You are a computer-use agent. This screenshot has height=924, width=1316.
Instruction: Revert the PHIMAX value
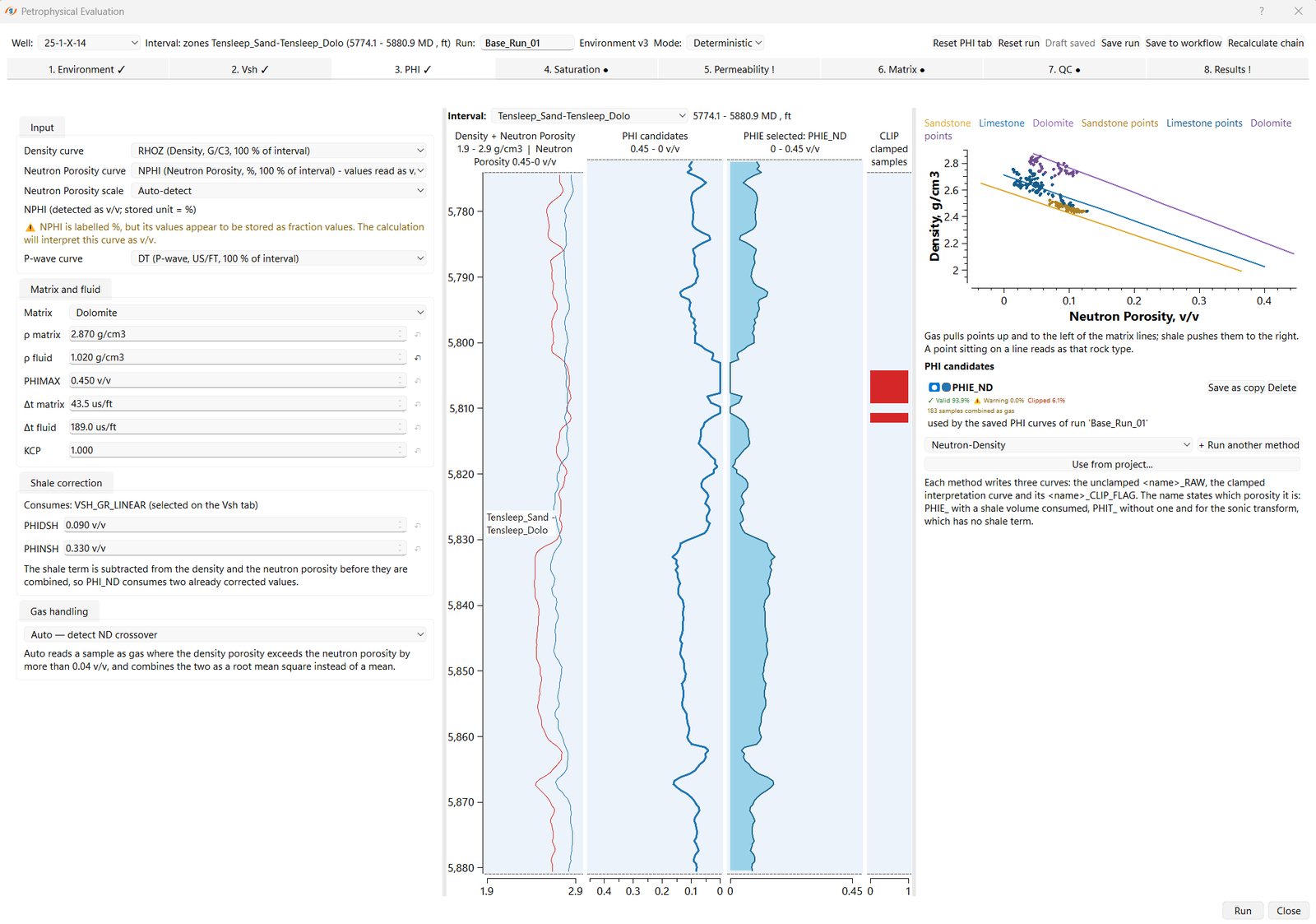(x=418, y=381)
